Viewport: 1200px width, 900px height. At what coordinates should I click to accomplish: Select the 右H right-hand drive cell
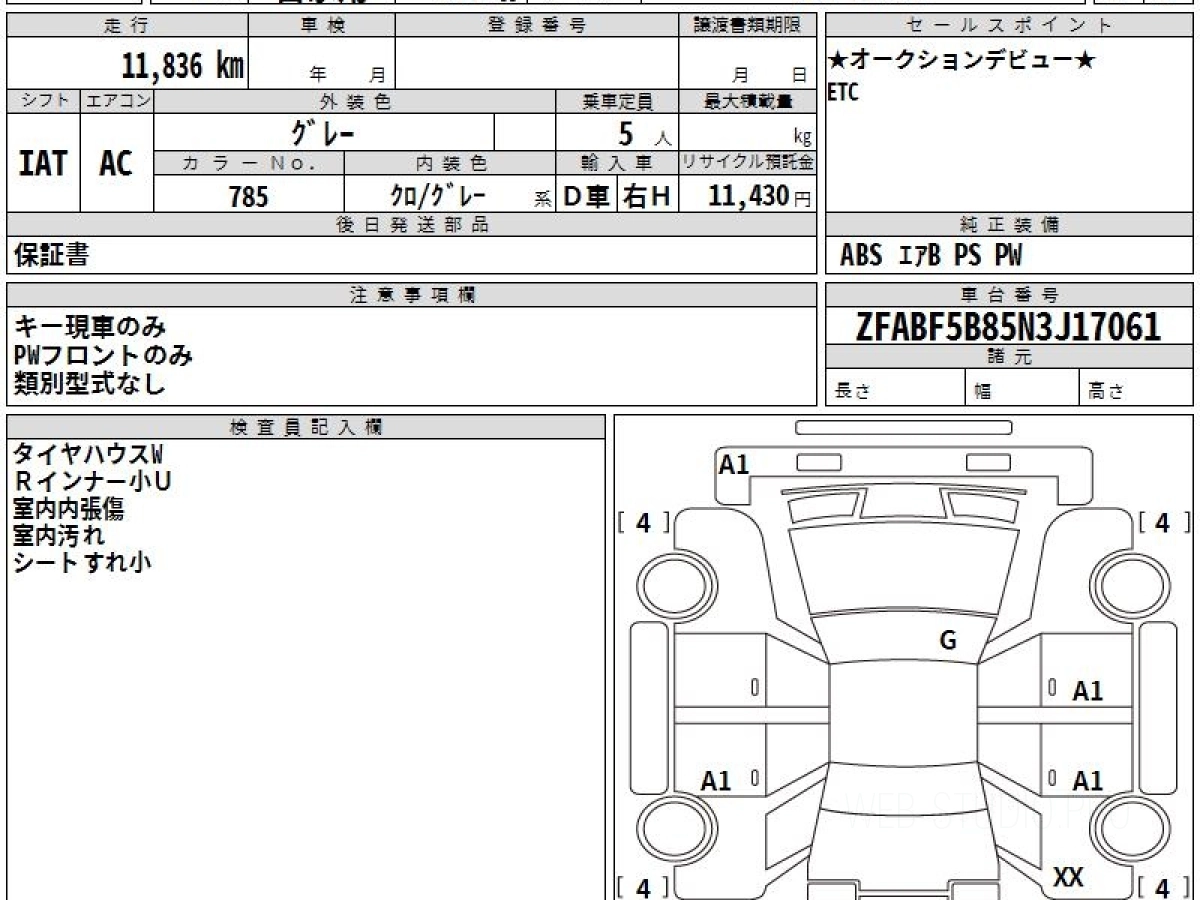point(647,197)
